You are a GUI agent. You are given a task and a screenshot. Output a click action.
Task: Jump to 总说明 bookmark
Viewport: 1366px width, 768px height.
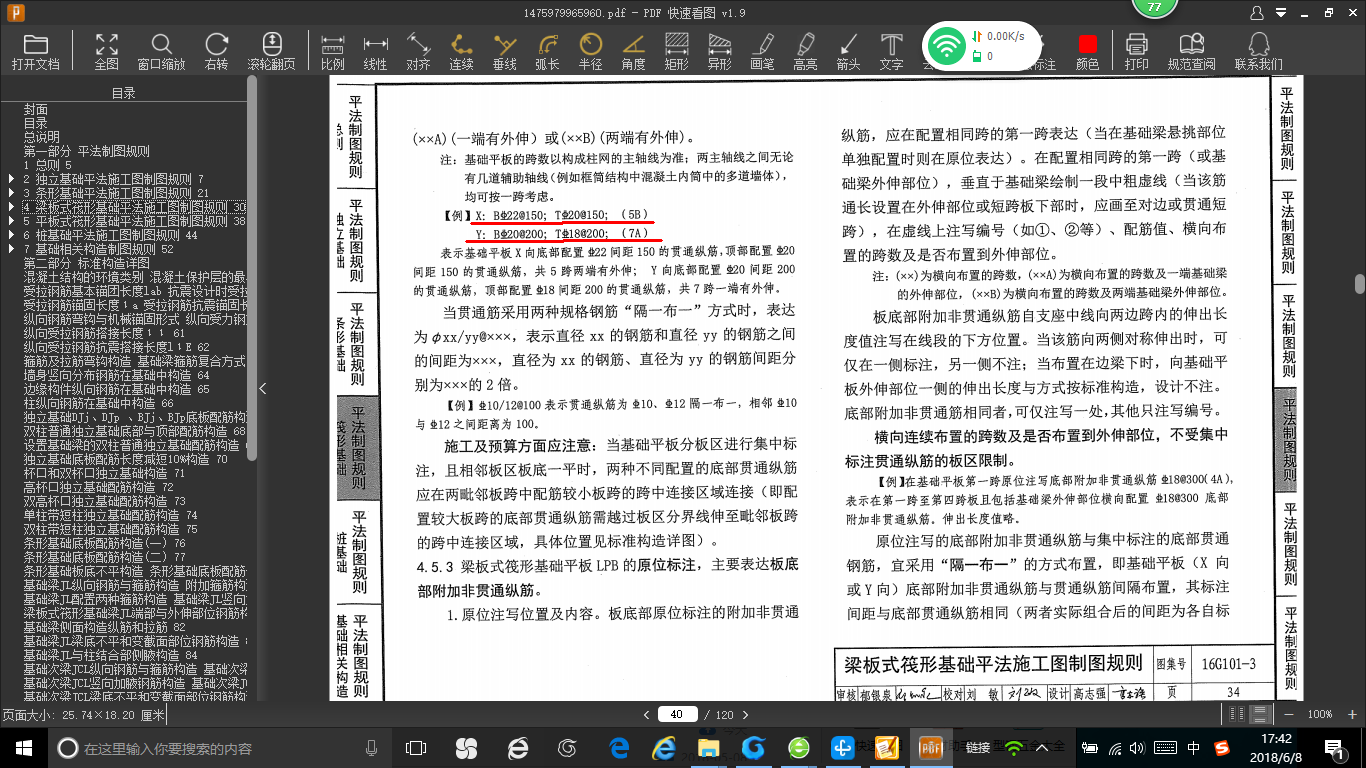point(42,137)
